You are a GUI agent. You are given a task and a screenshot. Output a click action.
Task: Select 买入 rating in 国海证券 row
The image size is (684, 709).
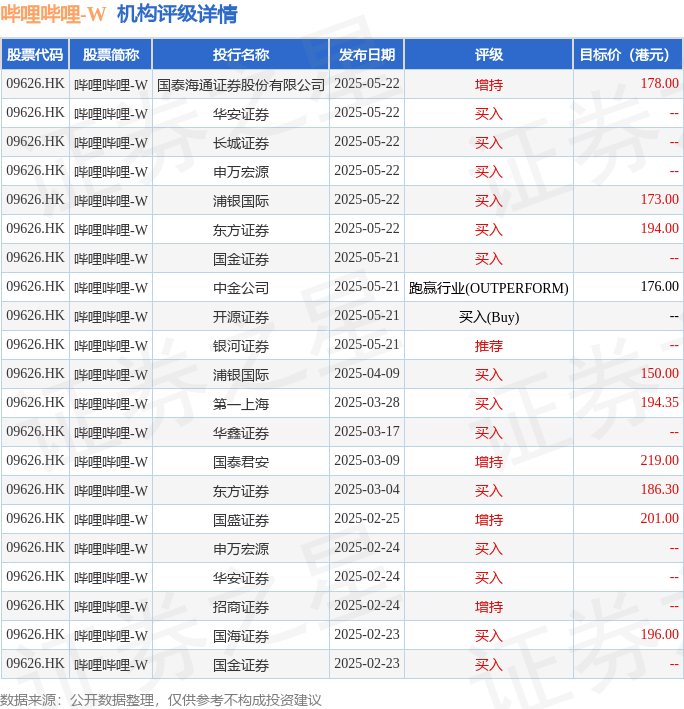489,635
